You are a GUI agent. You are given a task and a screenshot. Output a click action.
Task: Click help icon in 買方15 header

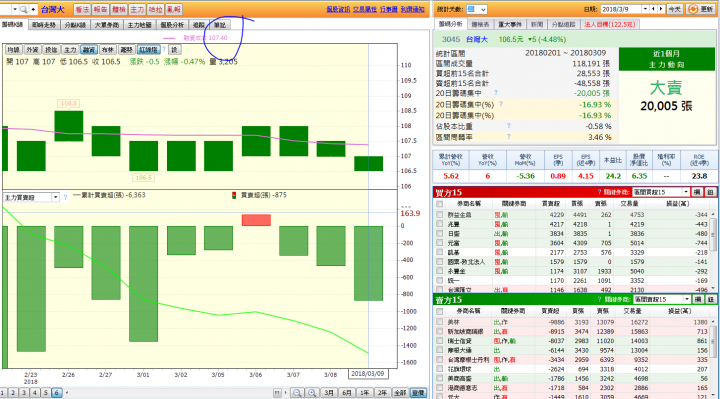(x=599, y=192)
